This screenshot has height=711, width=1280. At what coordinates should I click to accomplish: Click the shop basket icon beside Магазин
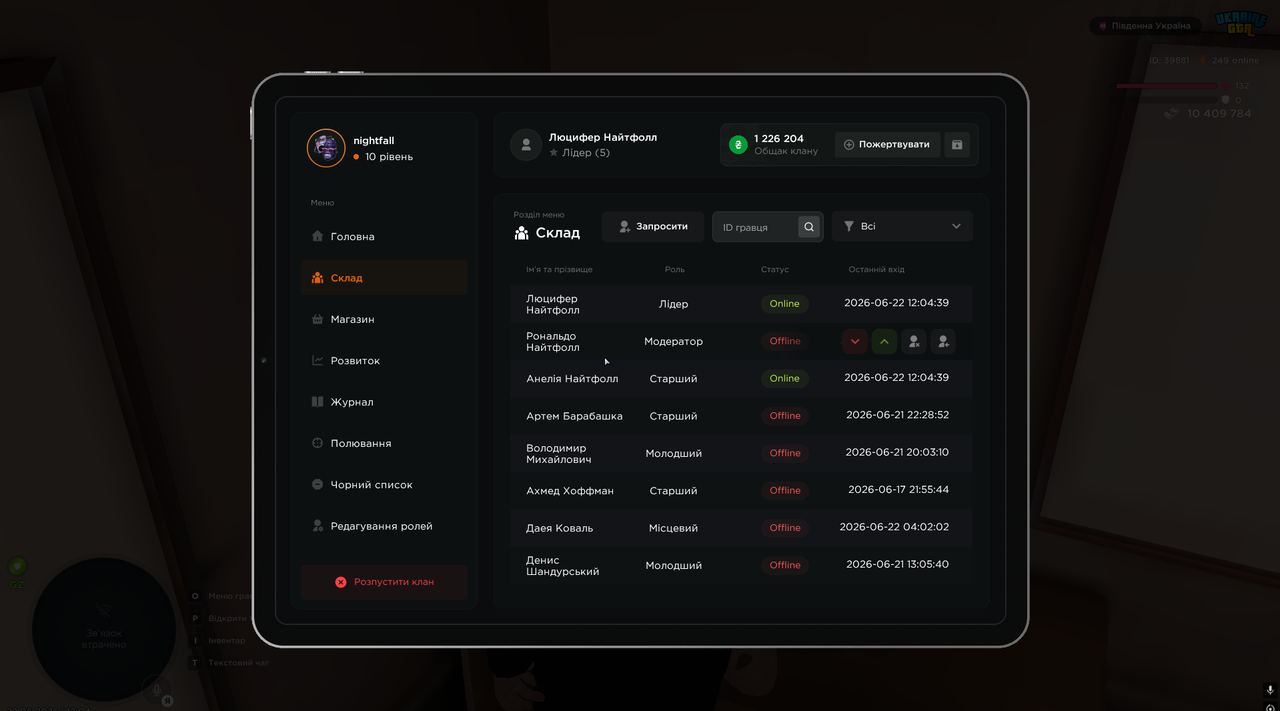click(x=317, y=319)
